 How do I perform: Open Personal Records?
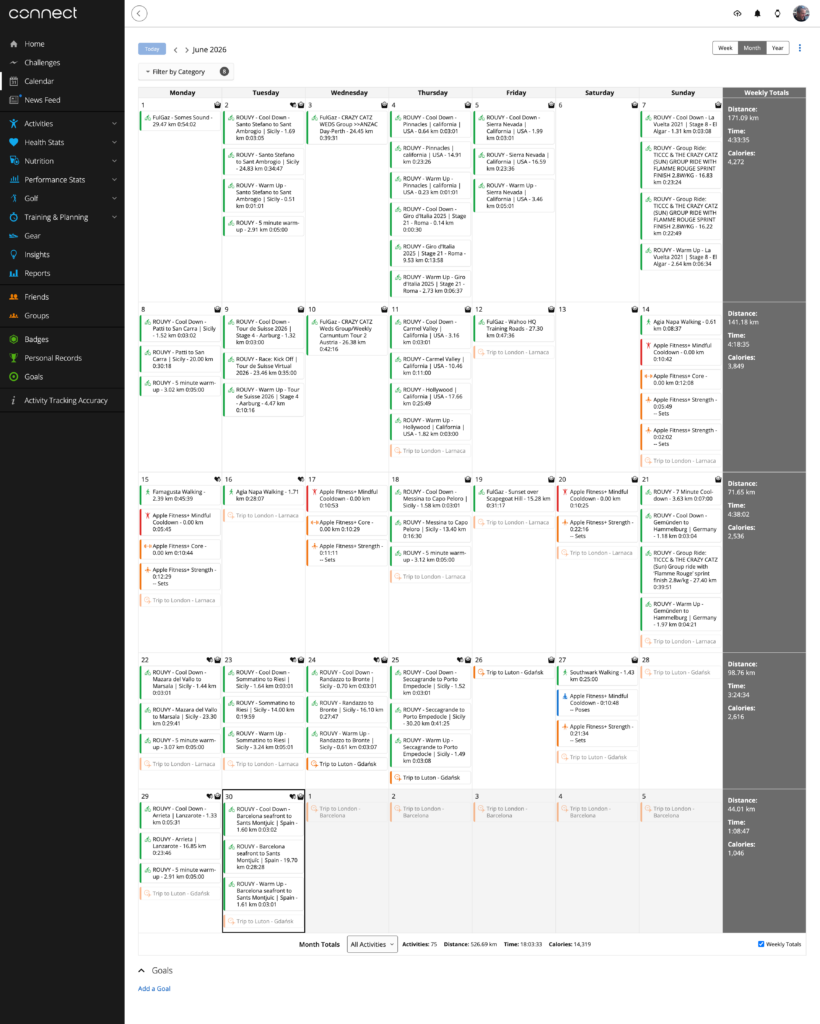point(52,358)
